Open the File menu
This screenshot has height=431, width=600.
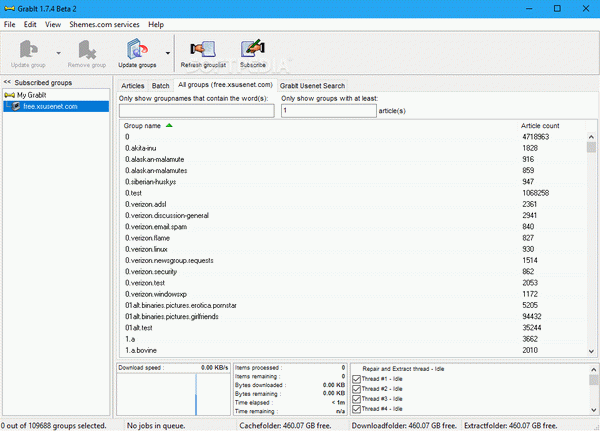pyautogui.click(x=10, y=24)
